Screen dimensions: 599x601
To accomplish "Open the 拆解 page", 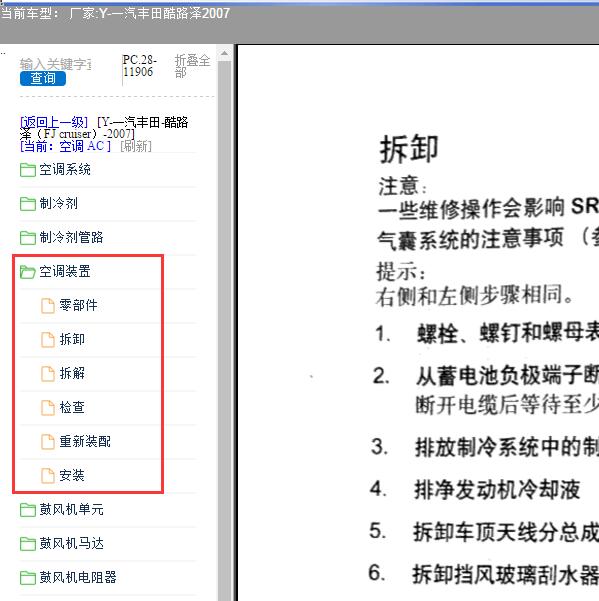I will 72,373.
